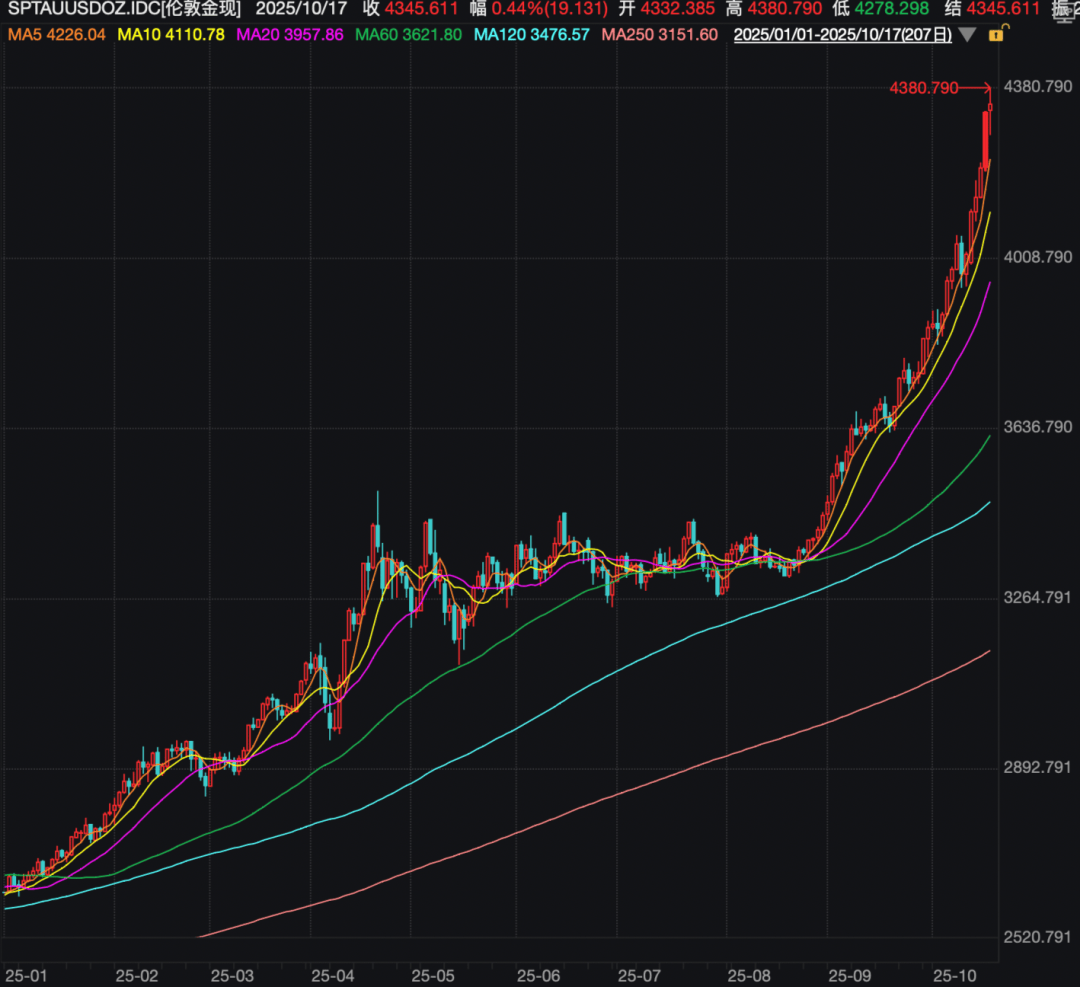Click the 25-01 month label on time axis

25,974
